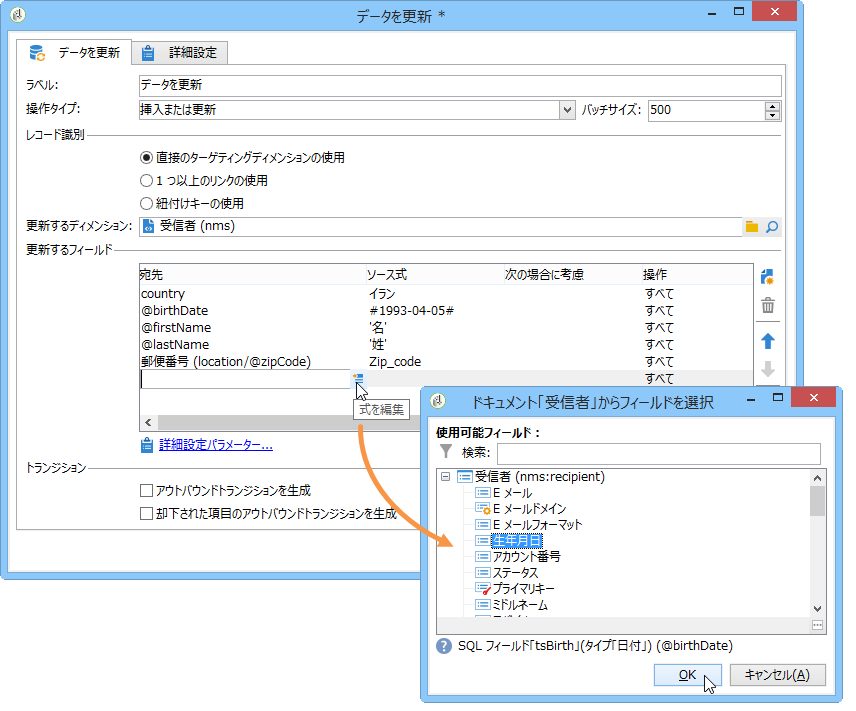Click the field list vertical scrollbar thumb

[x=817, y=501]
